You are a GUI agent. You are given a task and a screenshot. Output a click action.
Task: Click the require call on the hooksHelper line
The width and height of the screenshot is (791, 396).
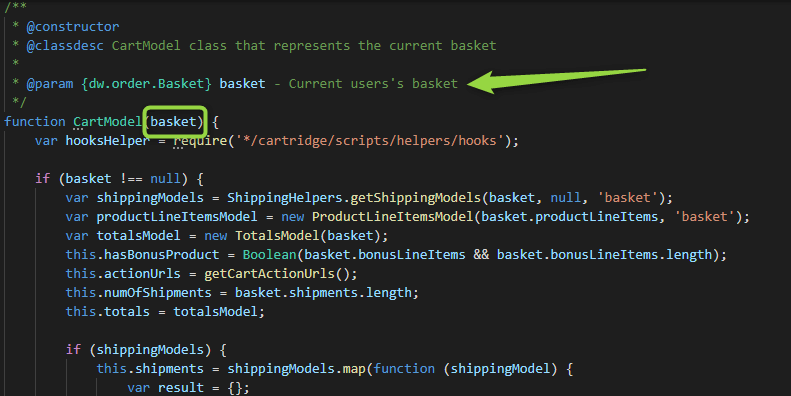coord(200,141)
